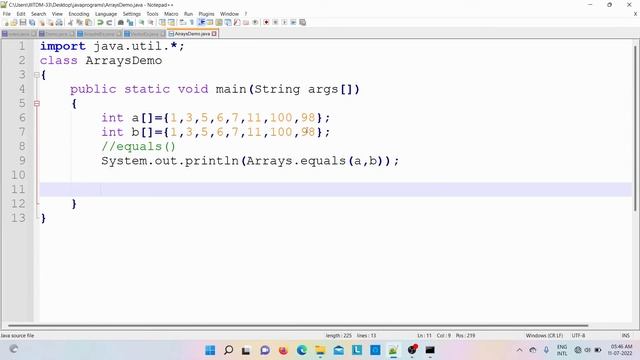Click Windows (CR LF) in status bar
Screen dimensions: 640x360
pos(544,336)
